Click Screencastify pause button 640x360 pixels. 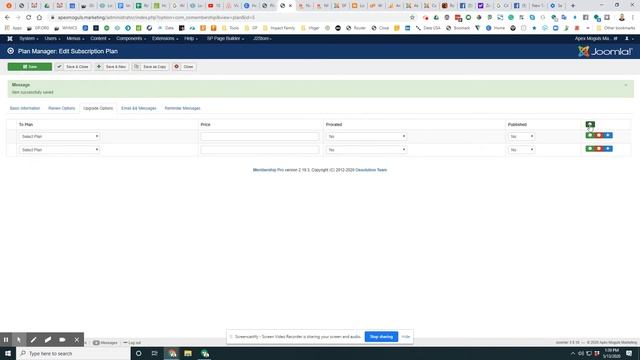point(6,340)
